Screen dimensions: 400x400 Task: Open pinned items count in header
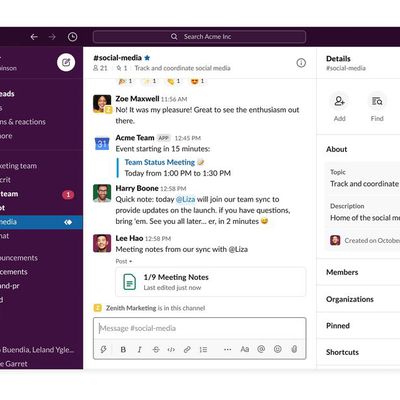tap(122, 68)
